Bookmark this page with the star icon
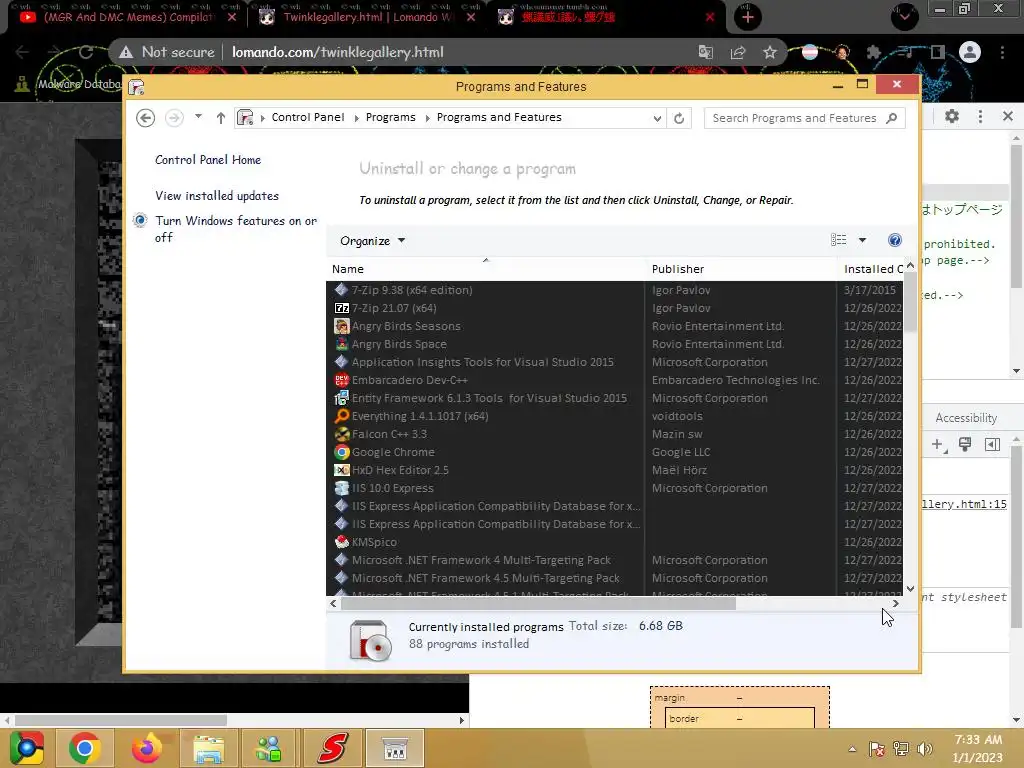This screenshot has width=1024, height=768. tap(770, 52)
